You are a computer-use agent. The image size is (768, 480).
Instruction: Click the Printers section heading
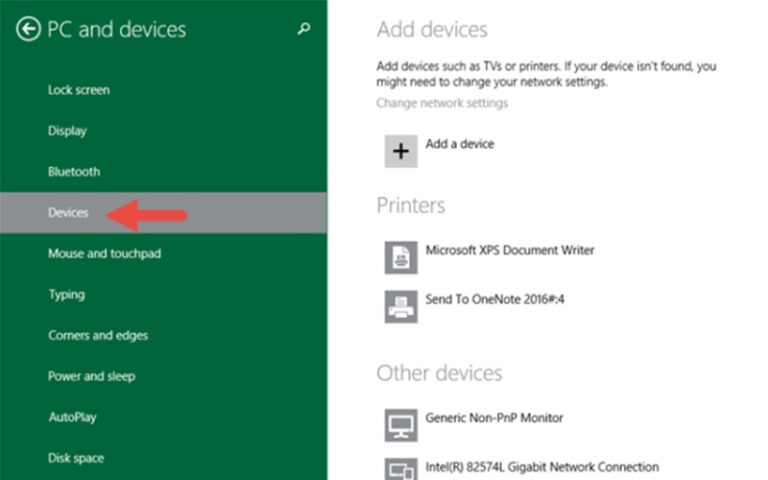410,205
